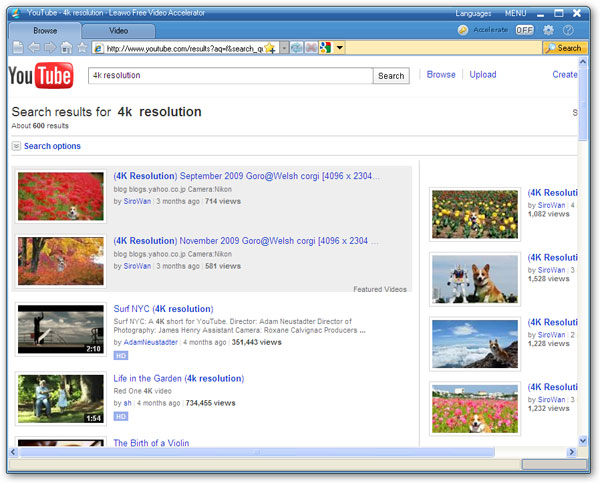This screenshot has height=483, width=600.
Task: Open the Life in the Garden thumbnail 1:54
Action: pyautogui.click(x=60, y=398)
